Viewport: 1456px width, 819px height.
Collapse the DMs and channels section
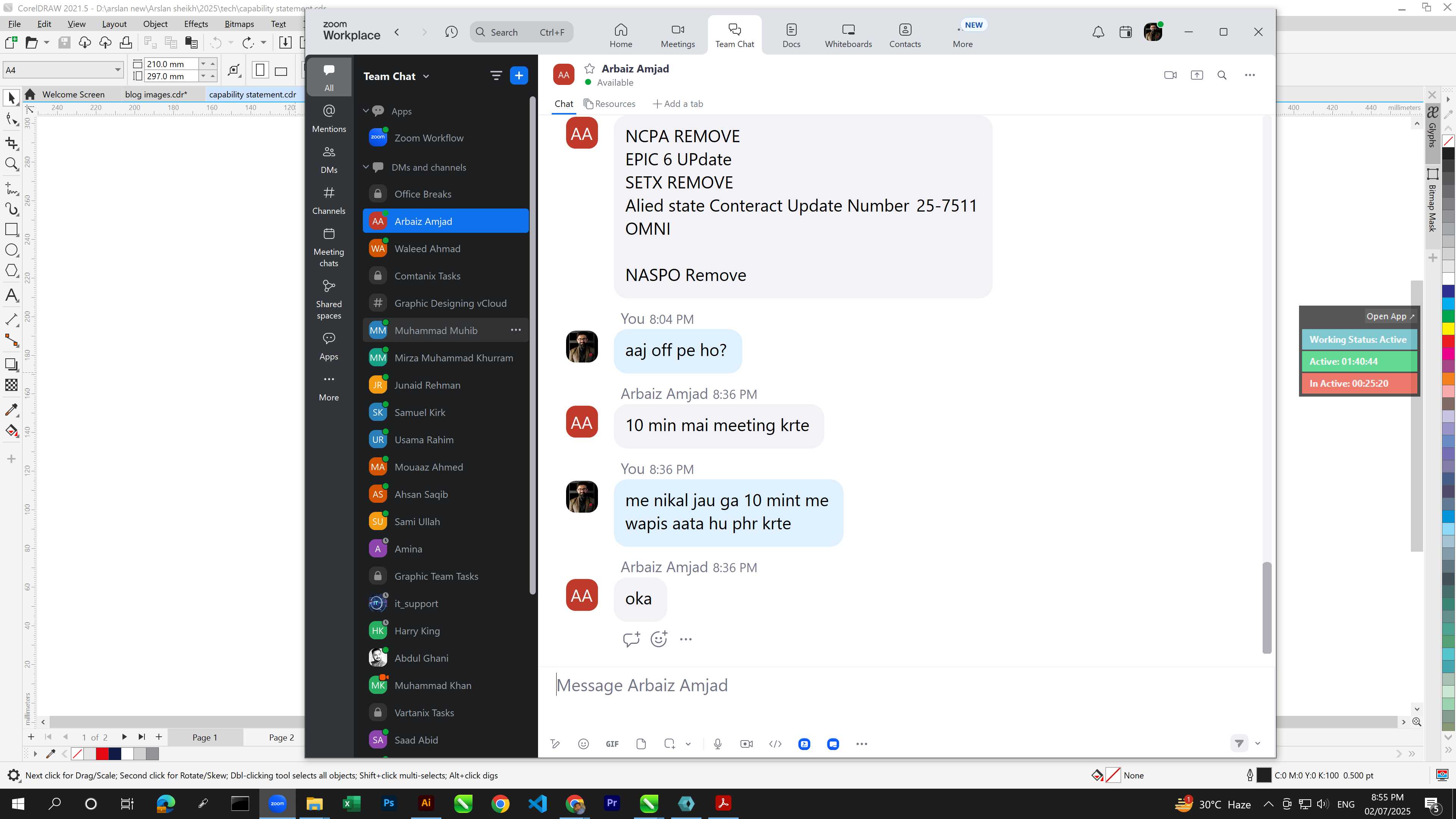(x=366, y=167)
